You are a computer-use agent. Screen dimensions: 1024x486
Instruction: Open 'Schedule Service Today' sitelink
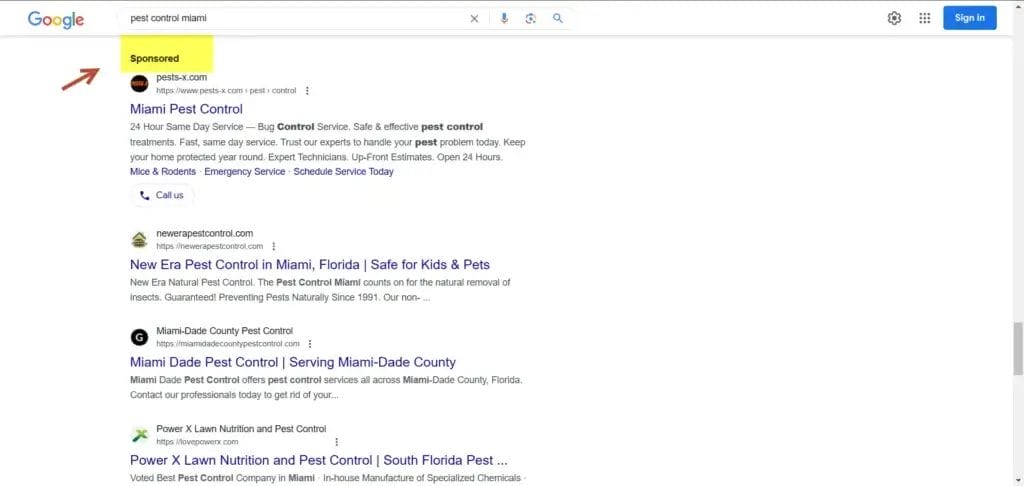tap(344, 172)
